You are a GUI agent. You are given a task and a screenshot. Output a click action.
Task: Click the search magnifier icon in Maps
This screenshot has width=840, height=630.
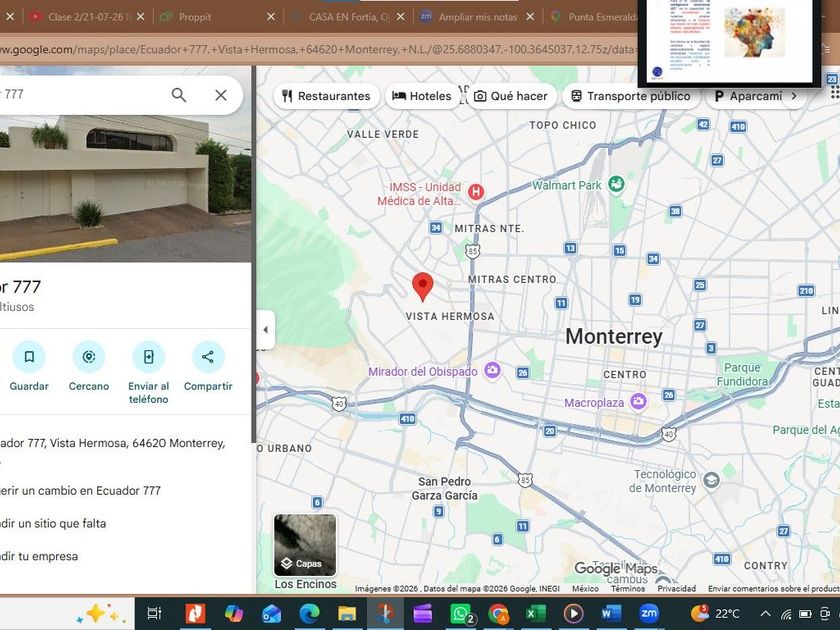click(x=179, y=95)
